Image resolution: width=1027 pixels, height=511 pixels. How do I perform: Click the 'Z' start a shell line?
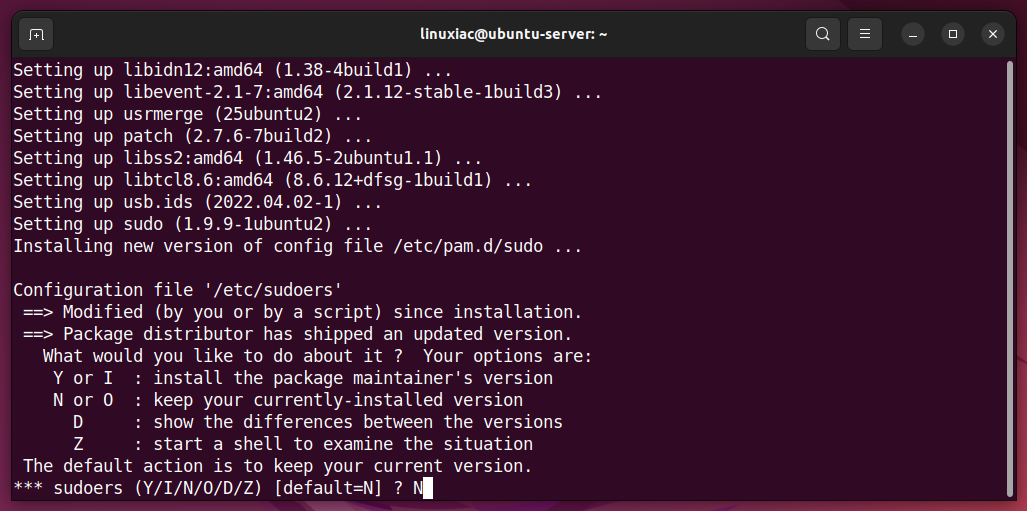pyautogui.click(x=303, y=444)
